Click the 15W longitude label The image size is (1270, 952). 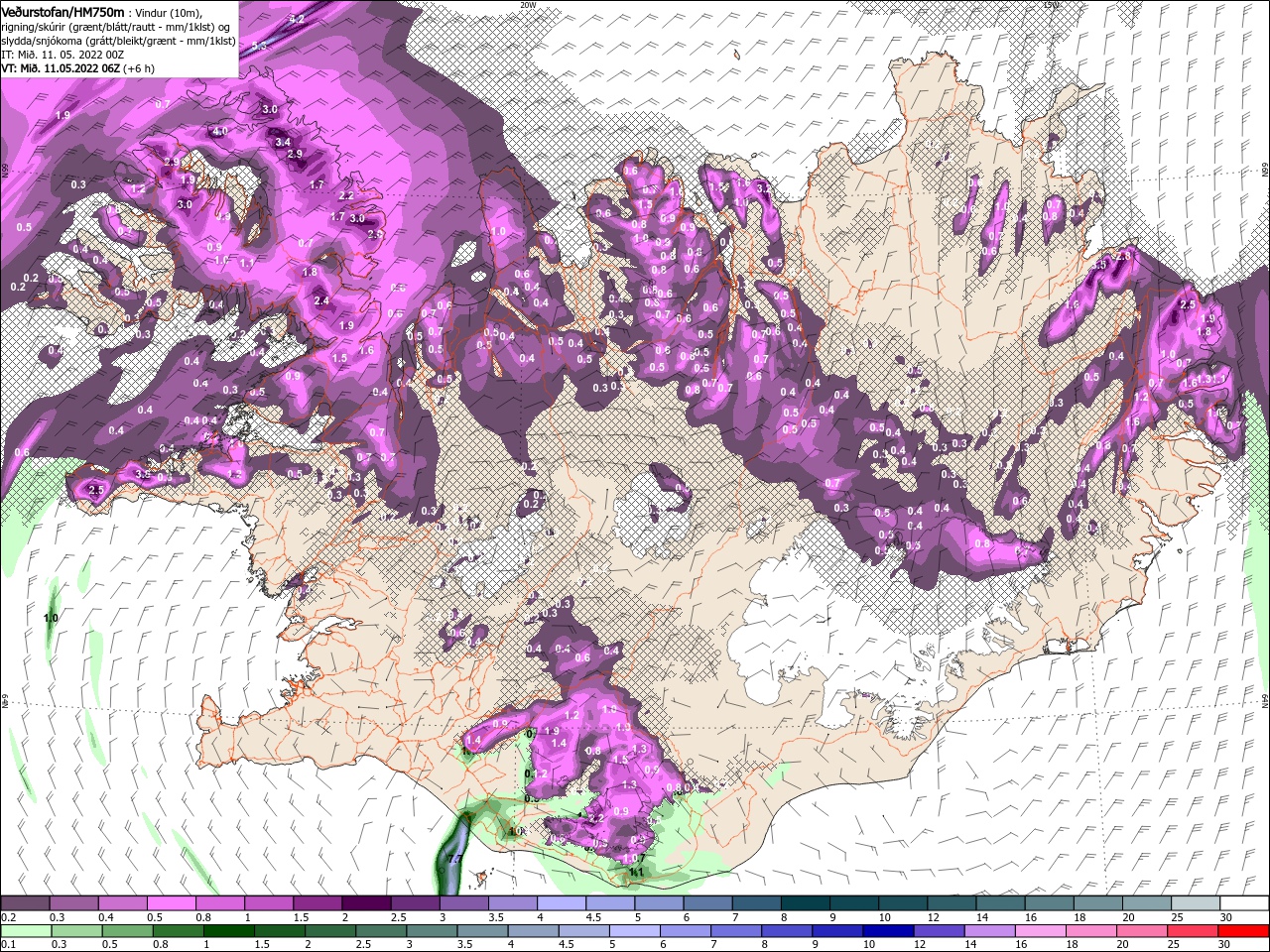[x=1052, y=4]
